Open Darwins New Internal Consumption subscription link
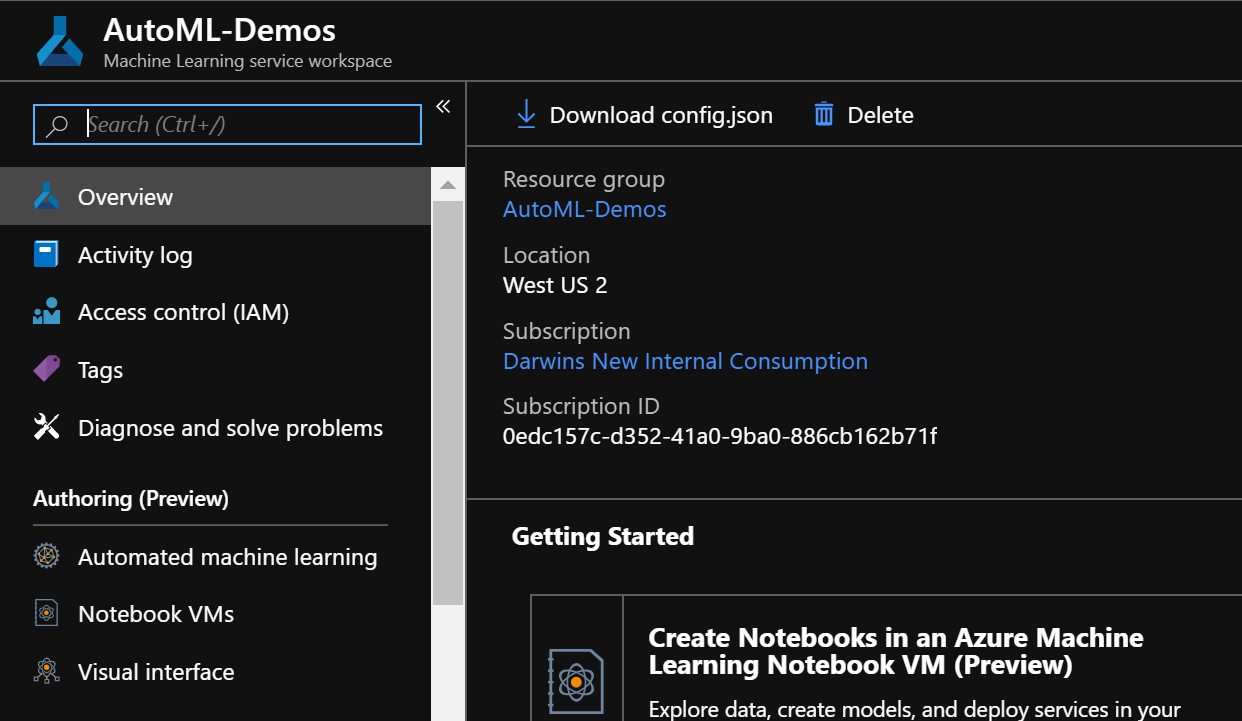This screenshot has height=721, width=1242. [x=685, y=361]
